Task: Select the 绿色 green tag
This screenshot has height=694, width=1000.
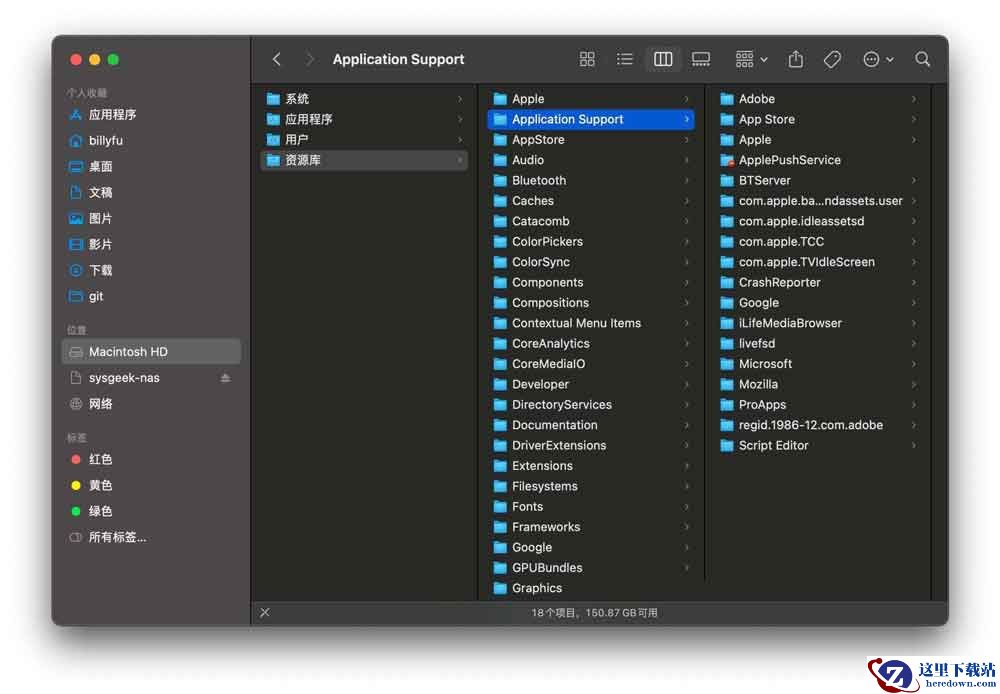Action: click(x=151, y=511)
